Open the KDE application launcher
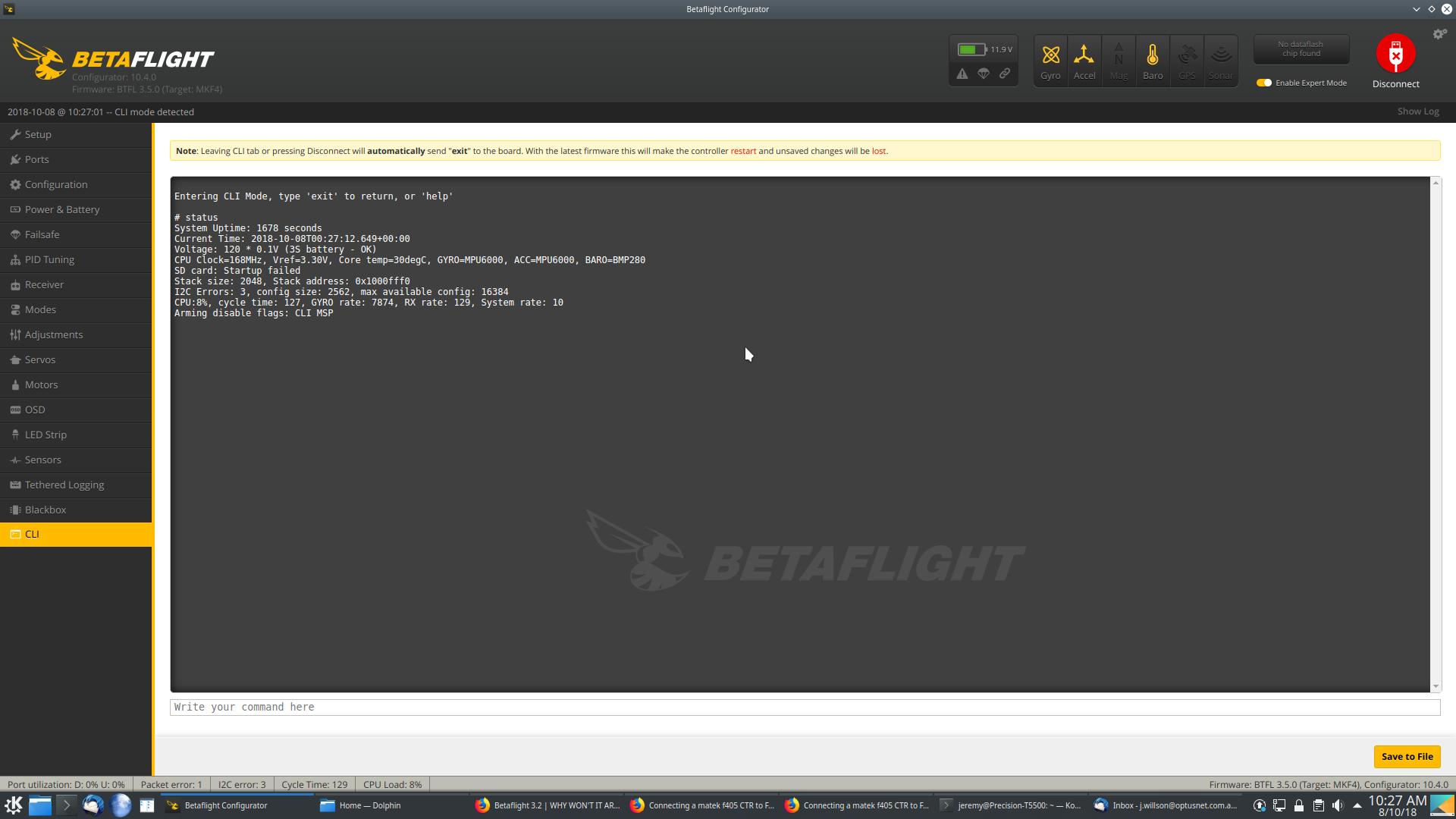This screenshot has height=819, width=1456. point(13,805)
